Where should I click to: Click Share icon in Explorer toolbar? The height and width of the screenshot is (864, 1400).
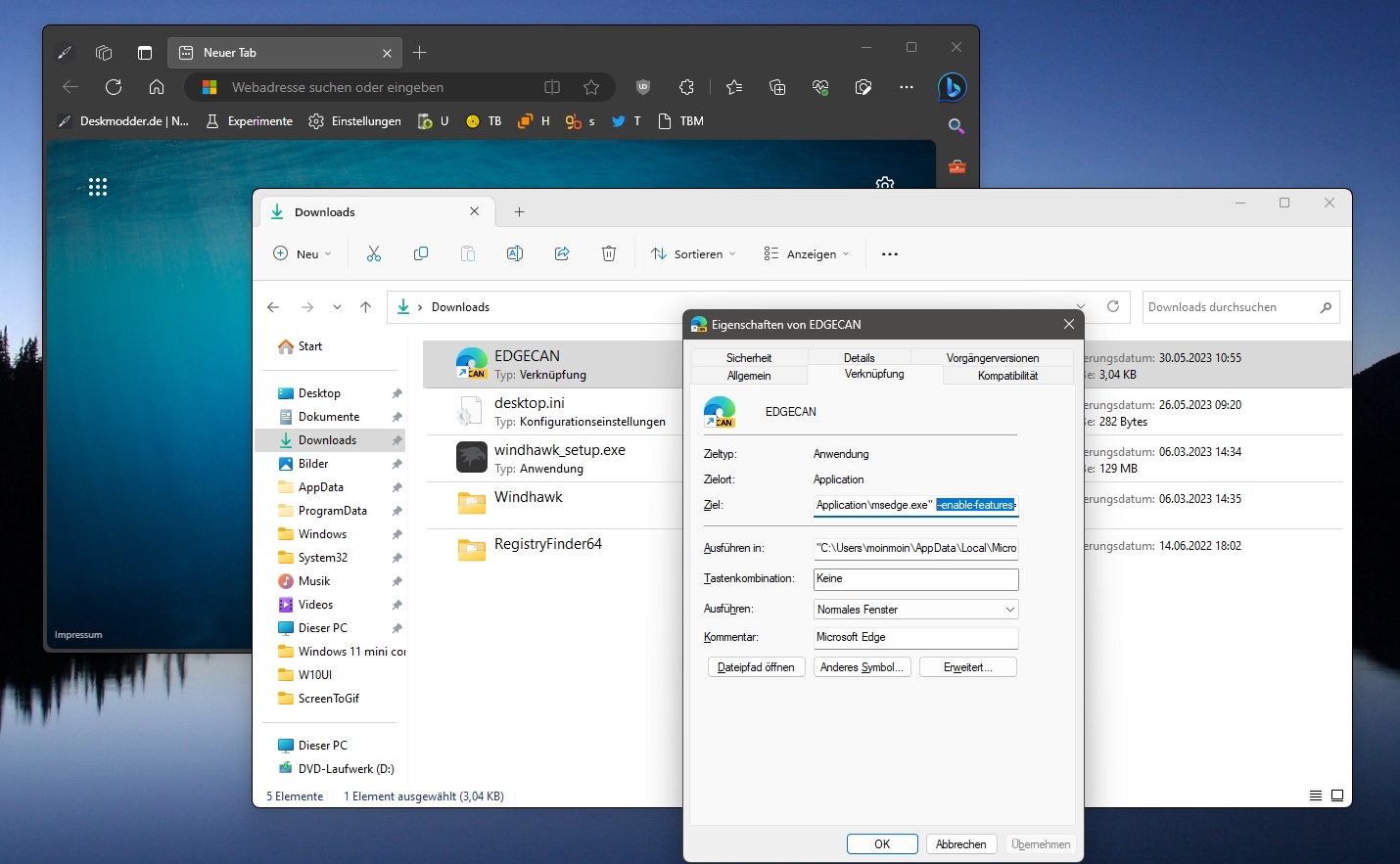(x=562, y=253)
